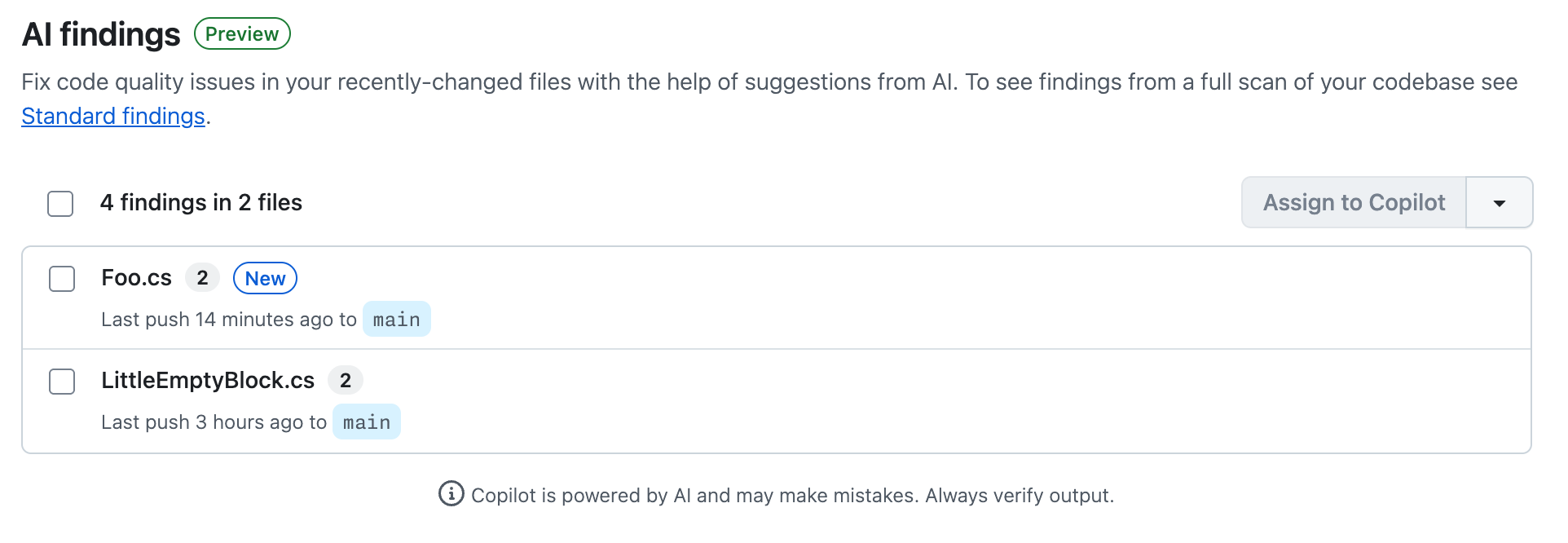The height and width of the screenshot is (543, 1568).
Task: Select the main branch label under LittleEmptyBlock.cs
Action: pos(367,422)
